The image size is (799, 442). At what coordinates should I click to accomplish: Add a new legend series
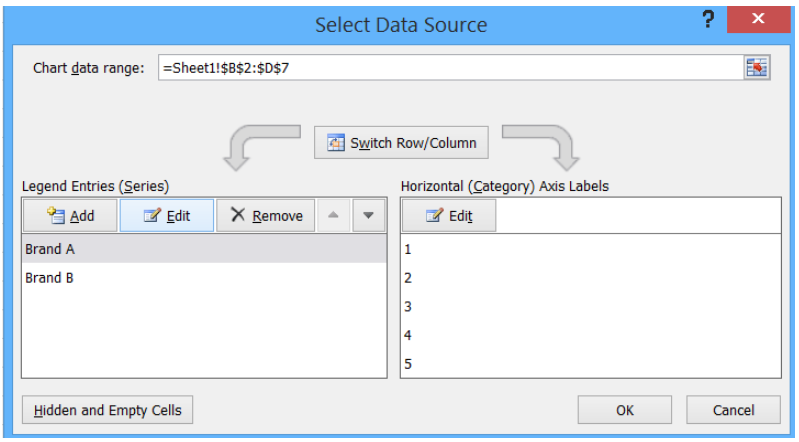pyautogui.click(x=70, y=216)
